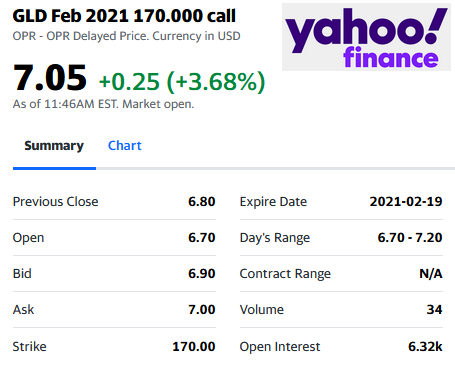Click the As of 11:46AM EST timestamp
The height and width of the screenshot is (365, 455).
[x=103, y=104]
